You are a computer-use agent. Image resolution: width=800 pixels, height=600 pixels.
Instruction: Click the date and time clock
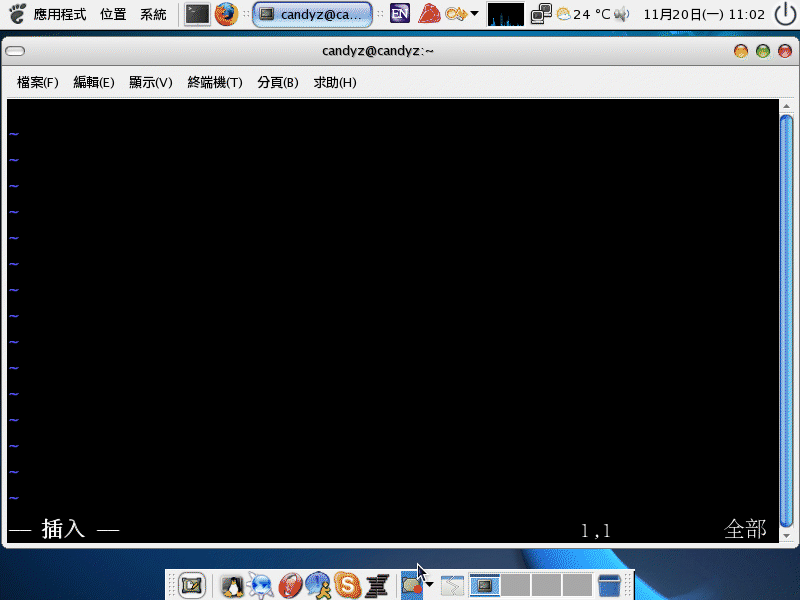pyautogui.click(x=704, y=14)
